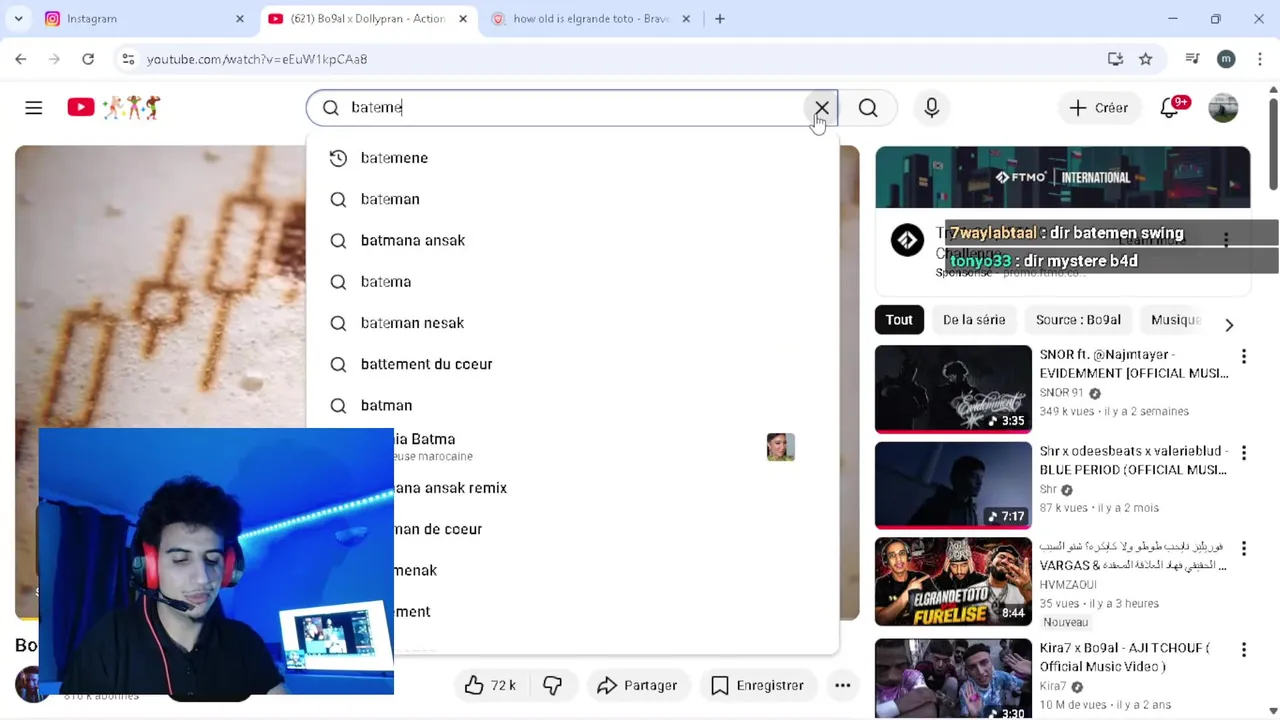The width and height of the screenshot is (1280, 720).
Task: Start voice search with the microphone
Action: (932, 108)
